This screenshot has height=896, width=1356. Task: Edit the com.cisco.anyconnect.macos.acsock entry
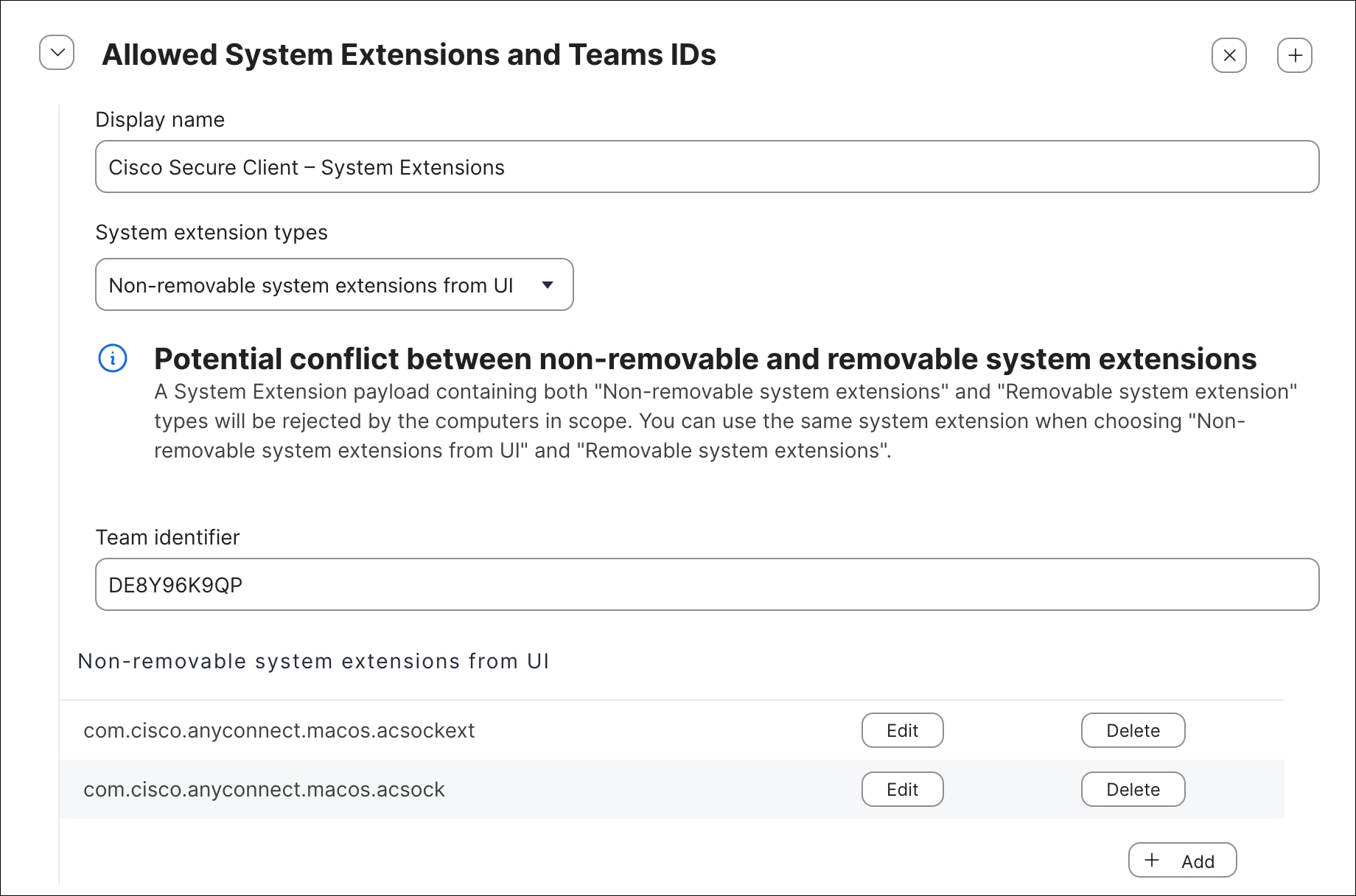pyautogui.click(x=902, y=789)
